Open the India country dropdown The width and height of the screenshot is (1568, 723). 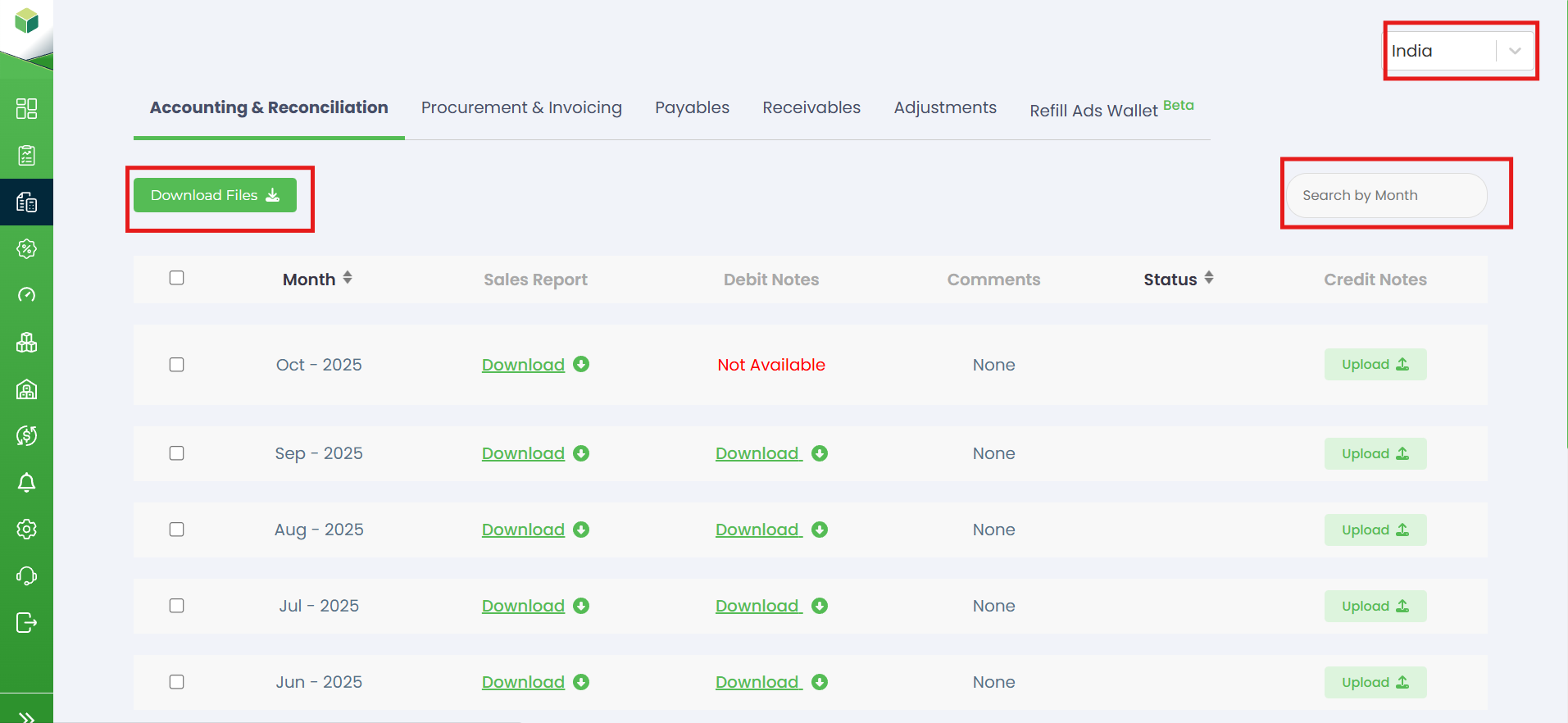1460,51
